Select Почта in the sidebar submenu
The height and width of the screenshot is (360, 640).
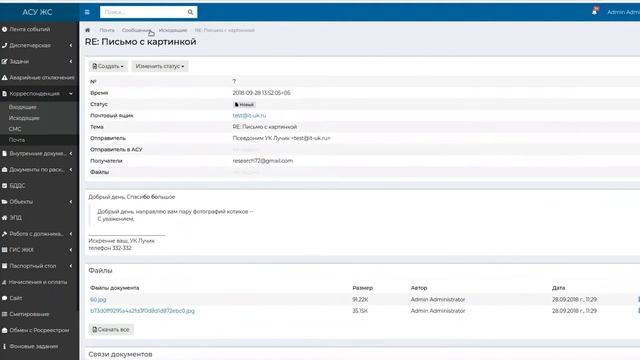click(x=17, y=140)
